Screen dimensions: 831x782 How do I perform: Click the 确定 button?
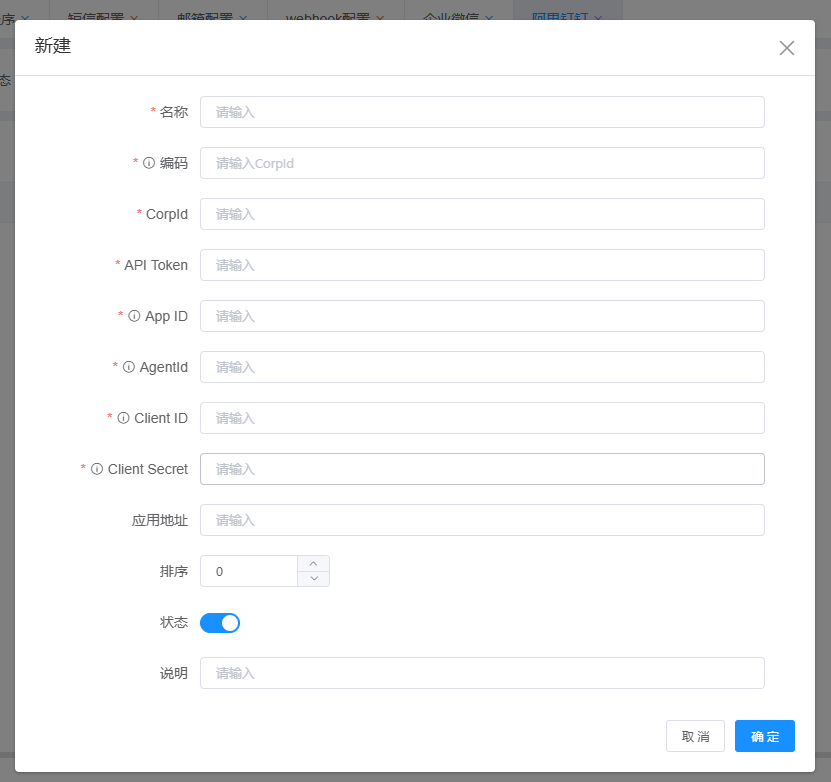pyautogui.click(x=765, y=736)
